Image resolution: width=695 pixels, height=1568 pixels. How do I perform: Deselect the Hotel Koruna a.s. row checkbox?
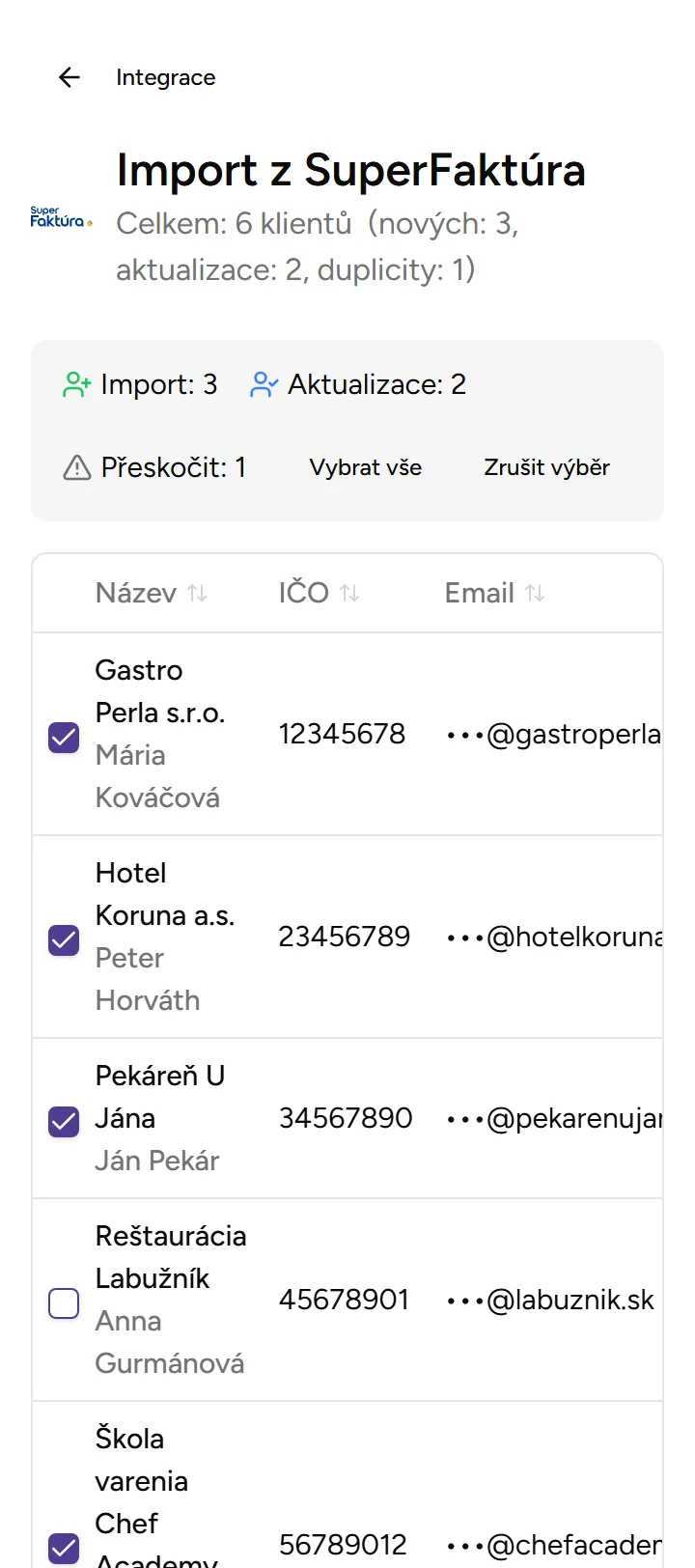click(64, 940)
